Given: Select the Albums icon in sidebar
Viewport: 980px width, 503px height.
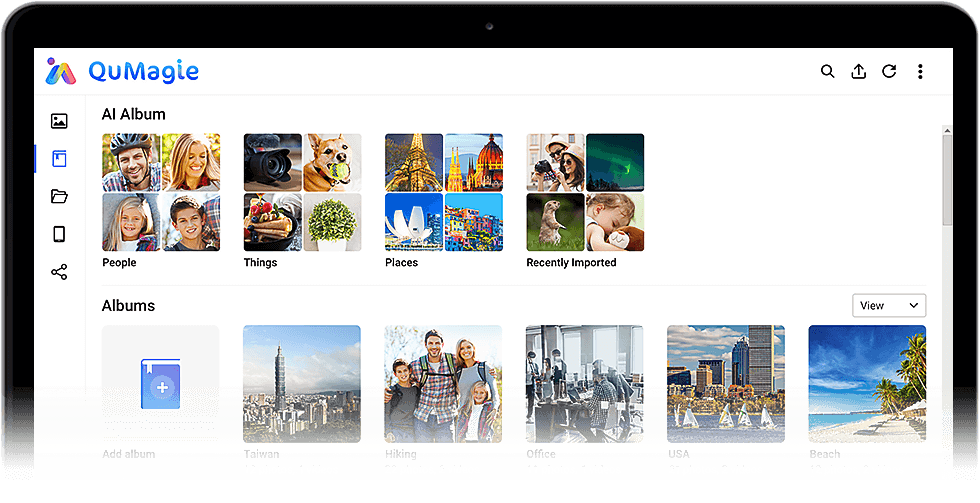Looking at the screenshot, I should [x=59, y=159].
